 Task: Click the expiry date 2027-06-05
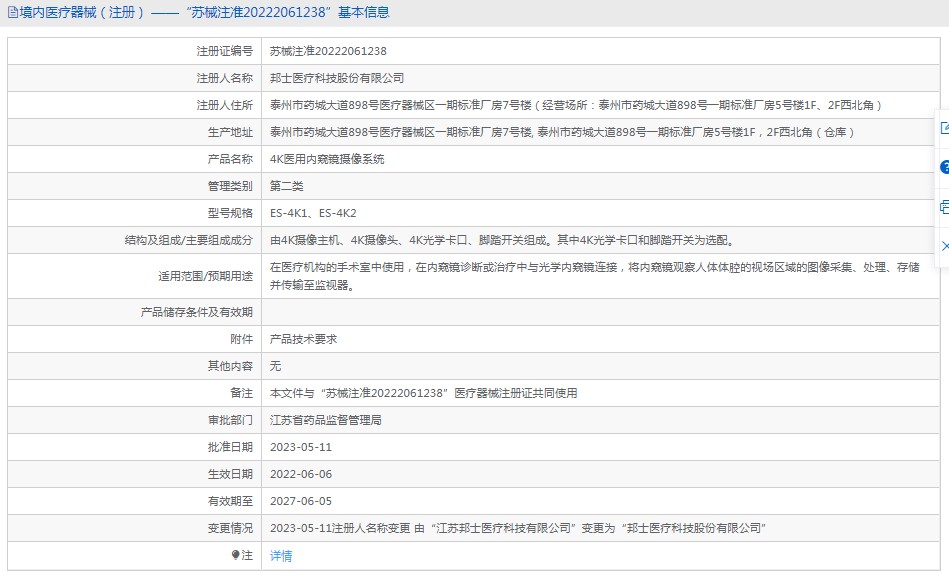pos(301,501)
